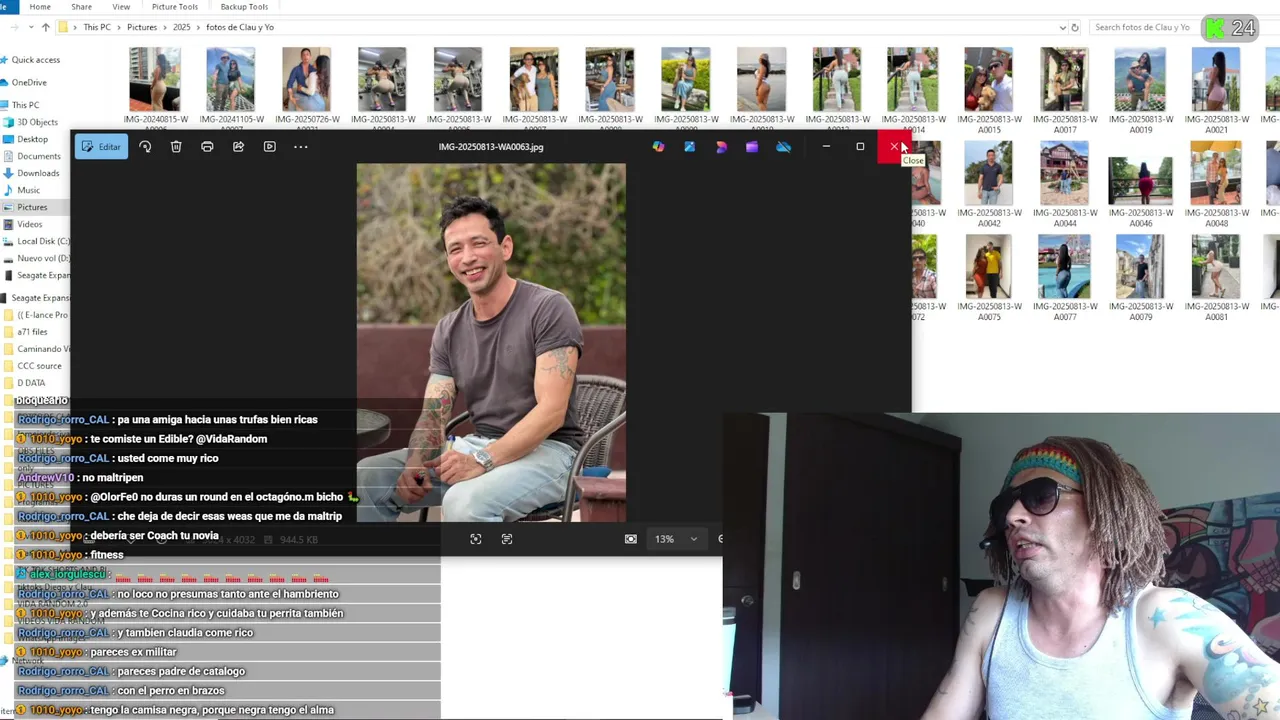Click fotos de Clau y Yo breadcrumb
Viewport: 1280px width, 720px height.
click(x=240, y=27)
